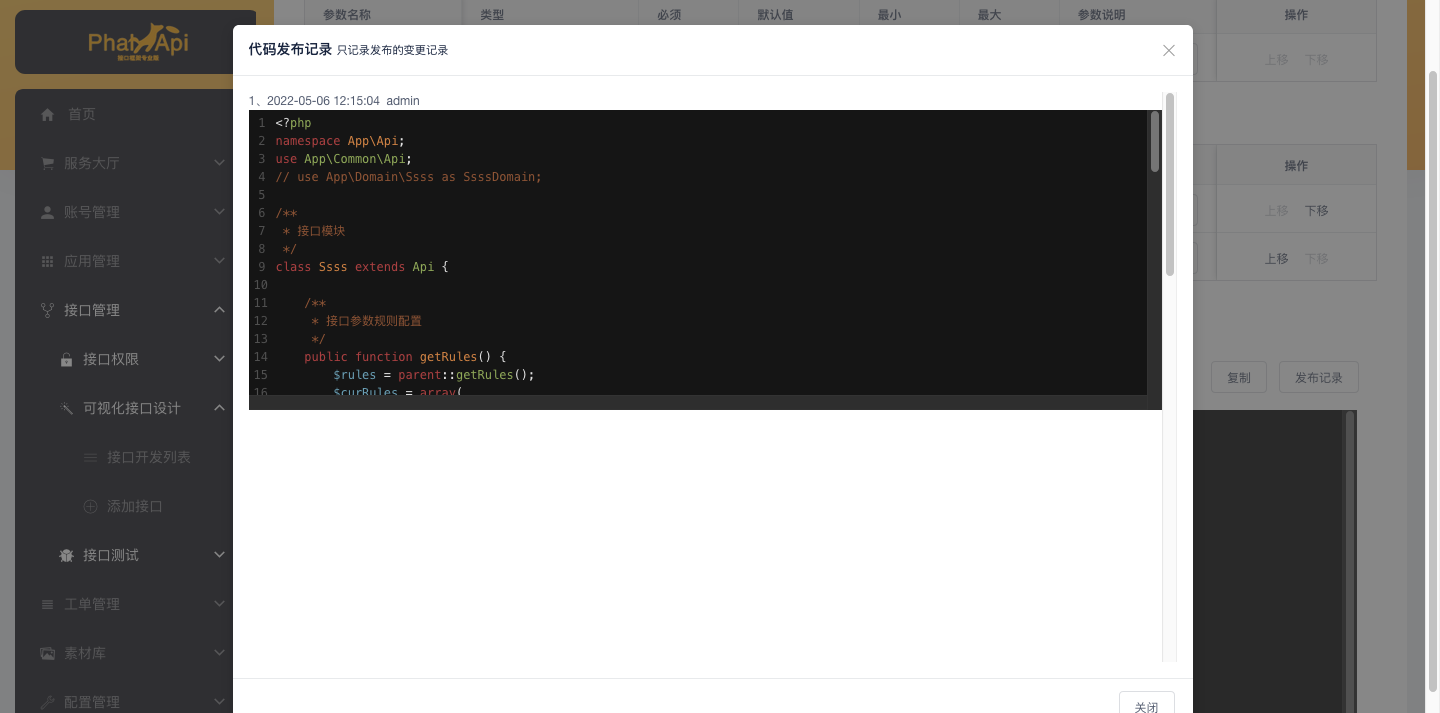1440x713 pixels.
Task: Expand the 接口测试 submenu chevron
Action: [220, 555]
